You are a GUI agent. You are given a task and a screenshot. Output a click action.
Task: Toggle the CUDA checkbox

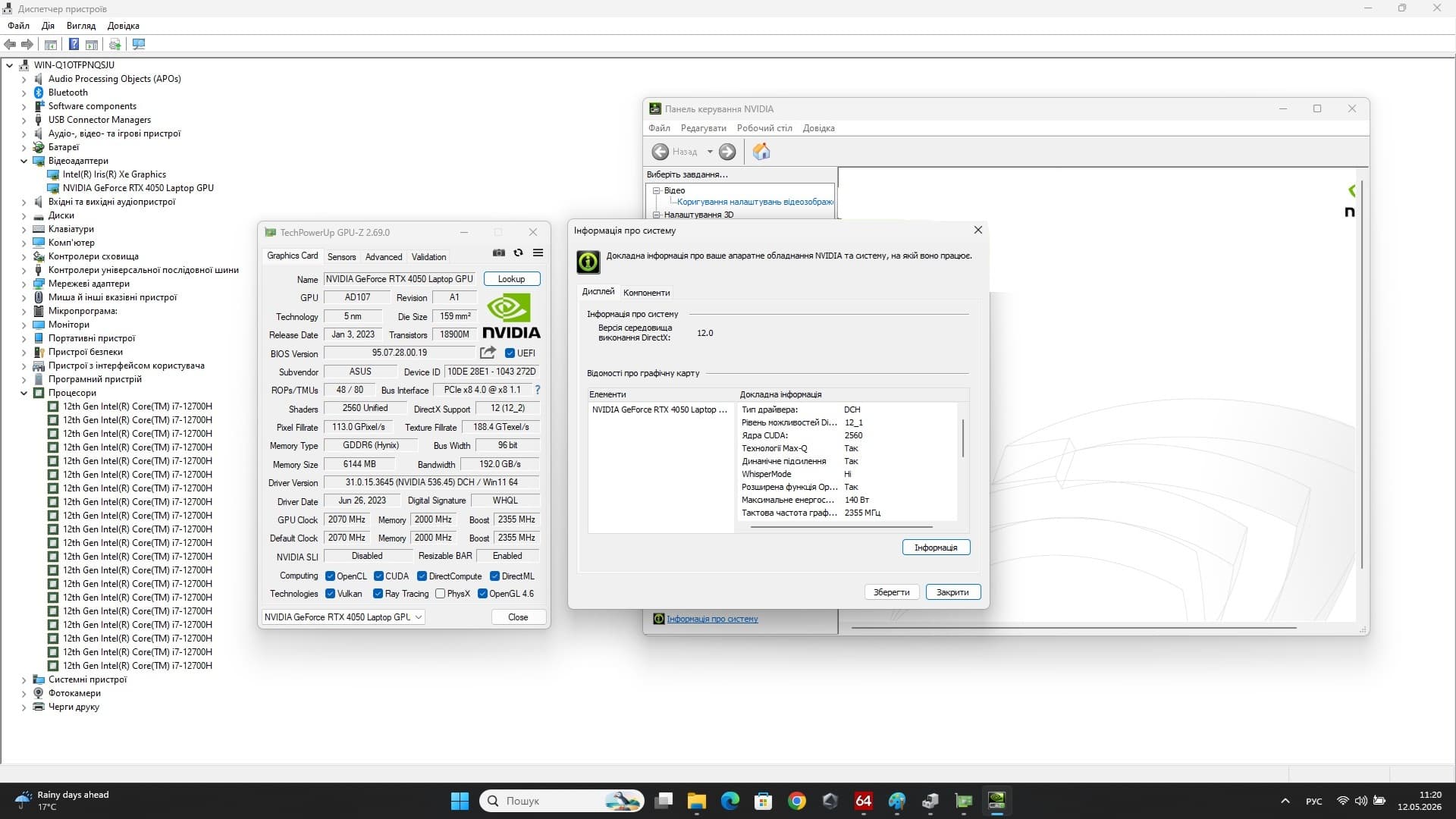point(378,576)
